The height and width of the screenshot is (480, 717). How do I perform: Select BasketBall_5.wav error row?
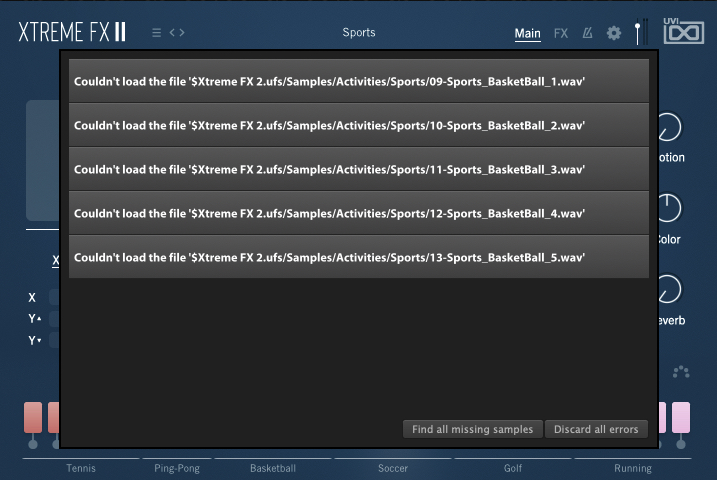(x=358, y=257)
